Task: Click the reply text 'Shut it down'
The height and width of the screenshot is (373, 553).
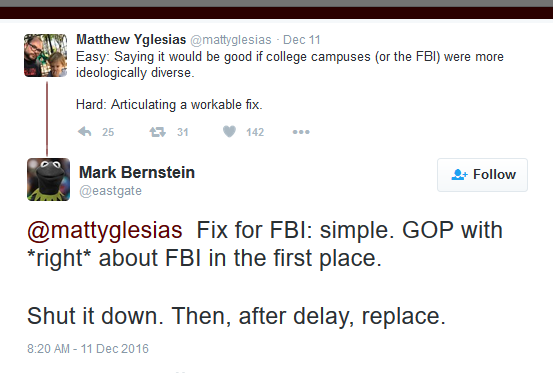Action: pos(95,316)
